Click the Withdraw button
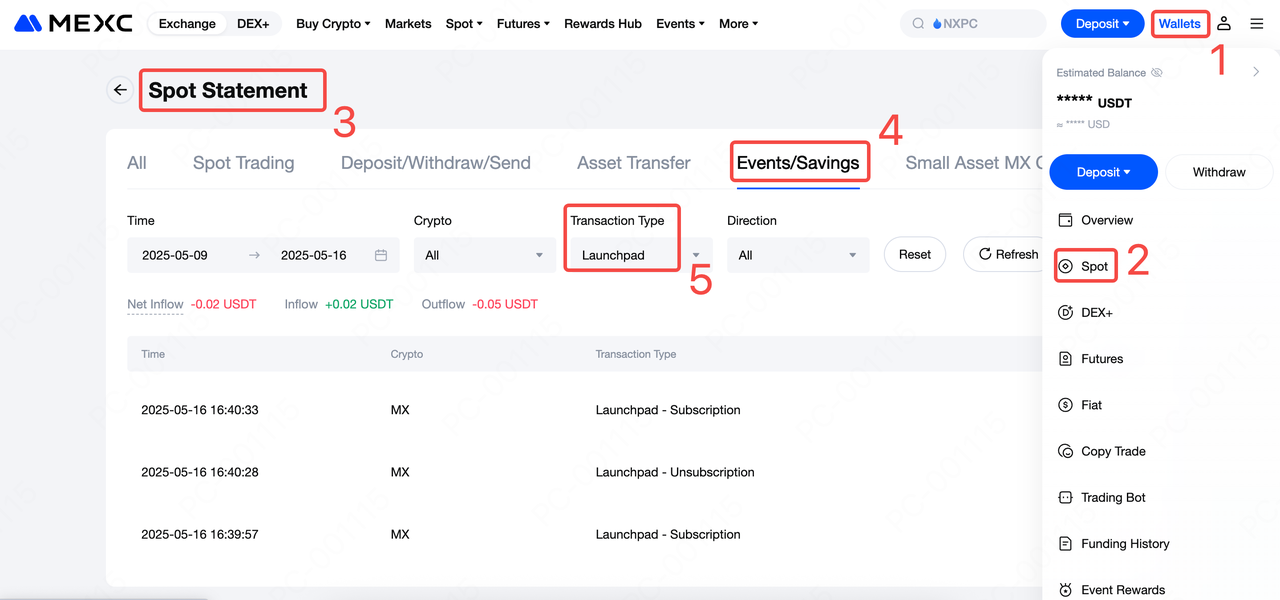This screenshot has height=600, width=1280. point(1219,172)
